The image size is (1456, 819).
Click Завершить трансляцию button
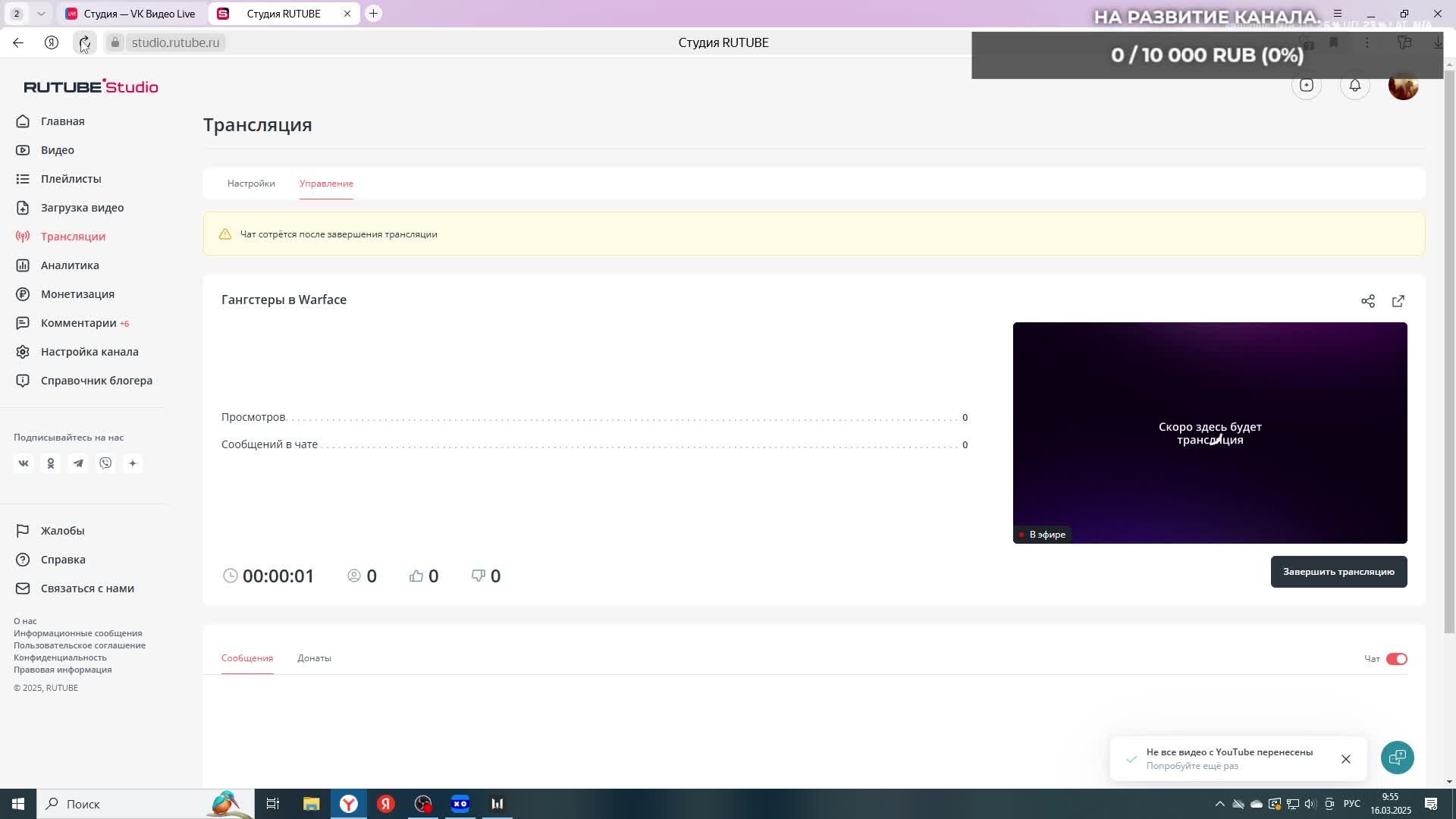1338,572
